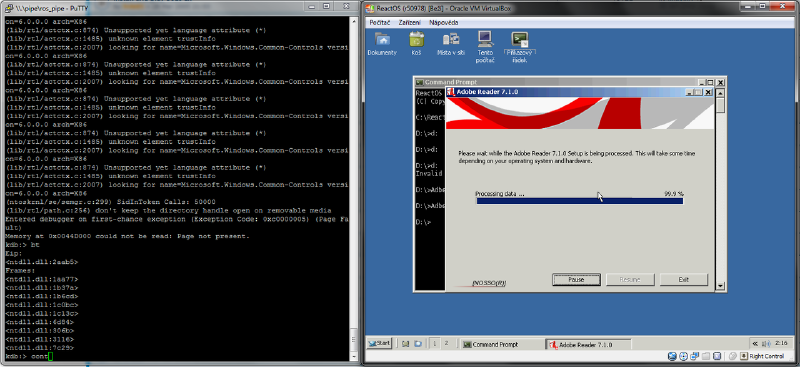The image size is (800, 367).
Task: Click the VirtualBox optical disk status icon
Action: click(684, 356)
